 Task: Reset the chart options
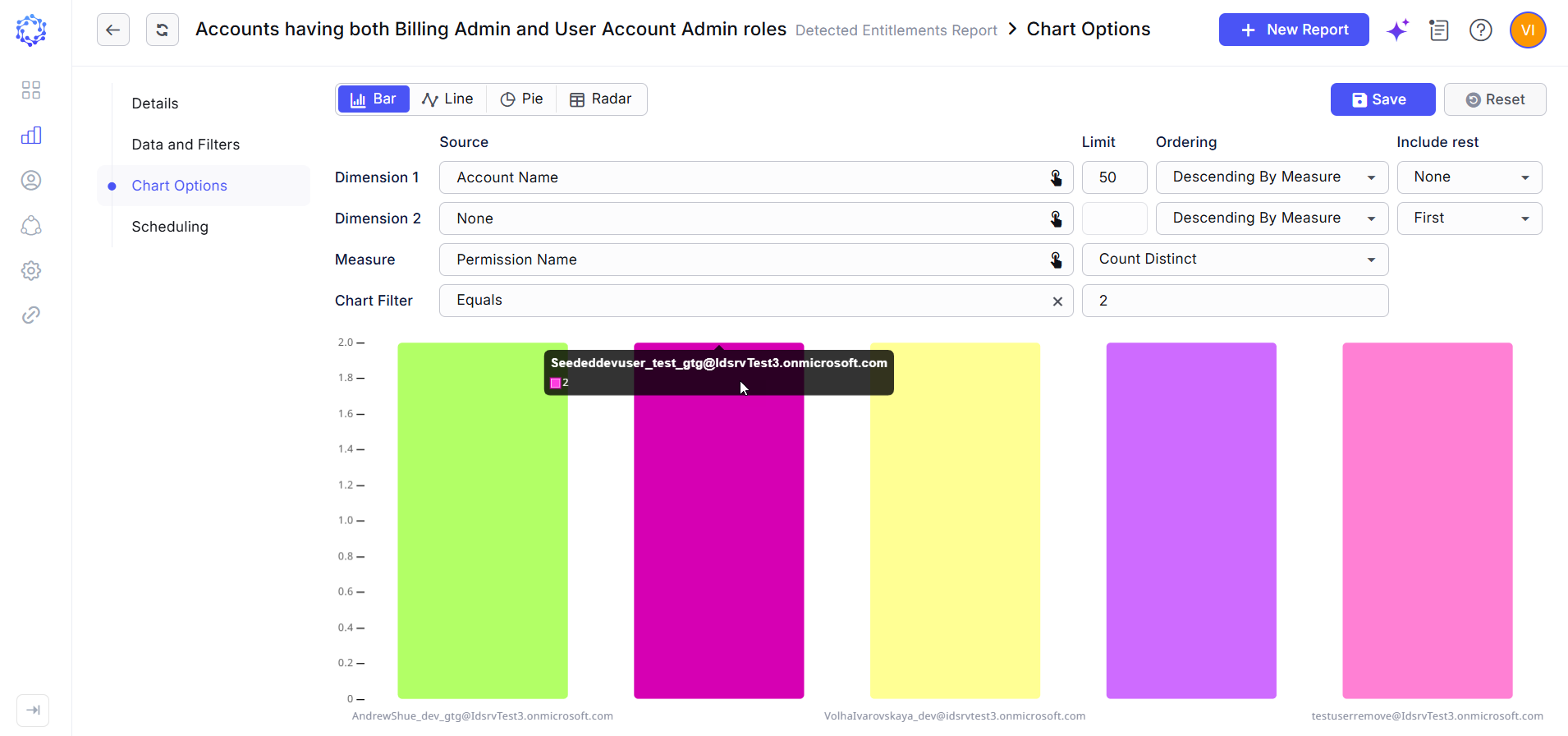(x=1495, y=99)
